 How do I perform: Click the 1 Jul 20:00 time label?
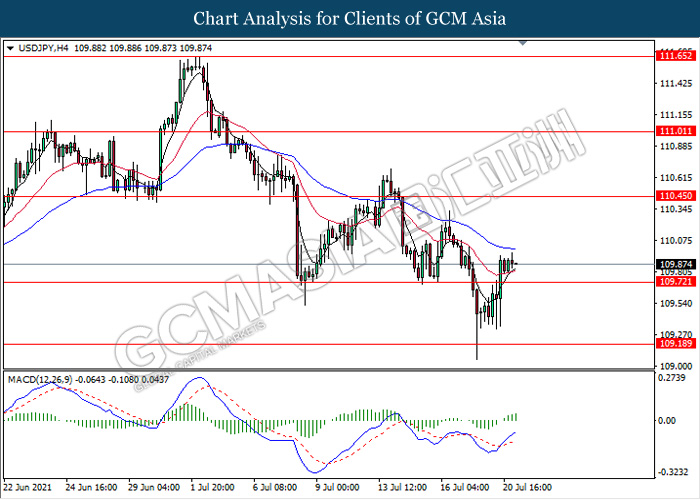[x=212, y=487]
